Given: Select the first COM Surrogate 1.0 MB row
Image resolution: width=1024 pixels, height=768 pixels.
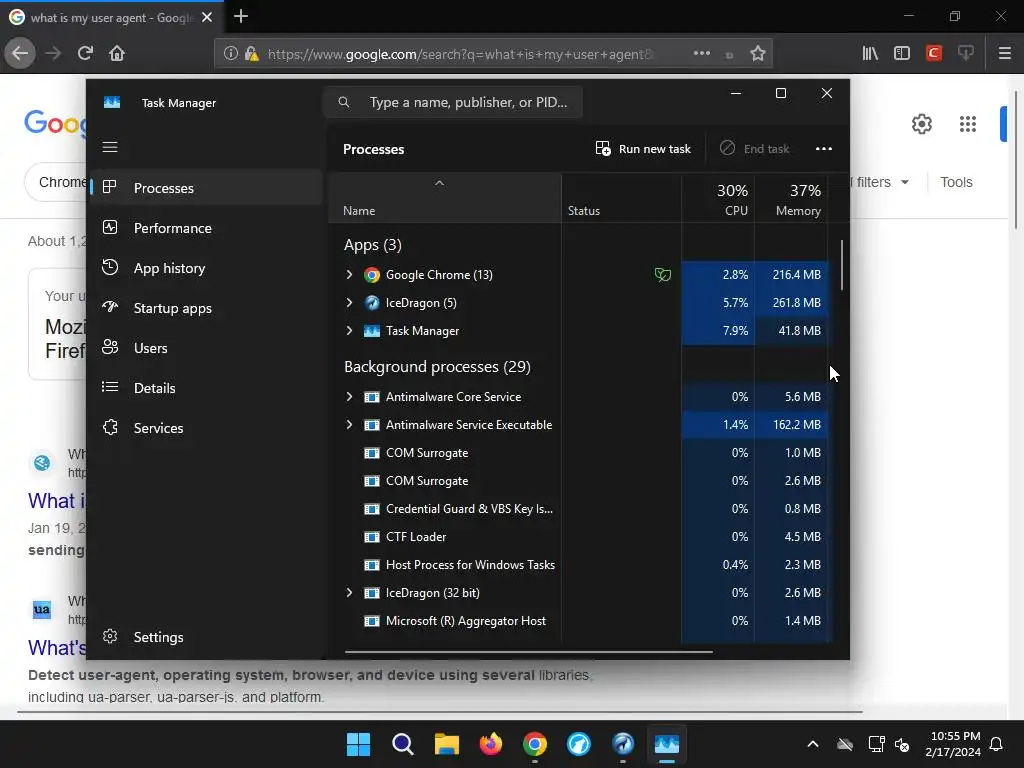Looking at the screenshot, I should click(579, 453).
